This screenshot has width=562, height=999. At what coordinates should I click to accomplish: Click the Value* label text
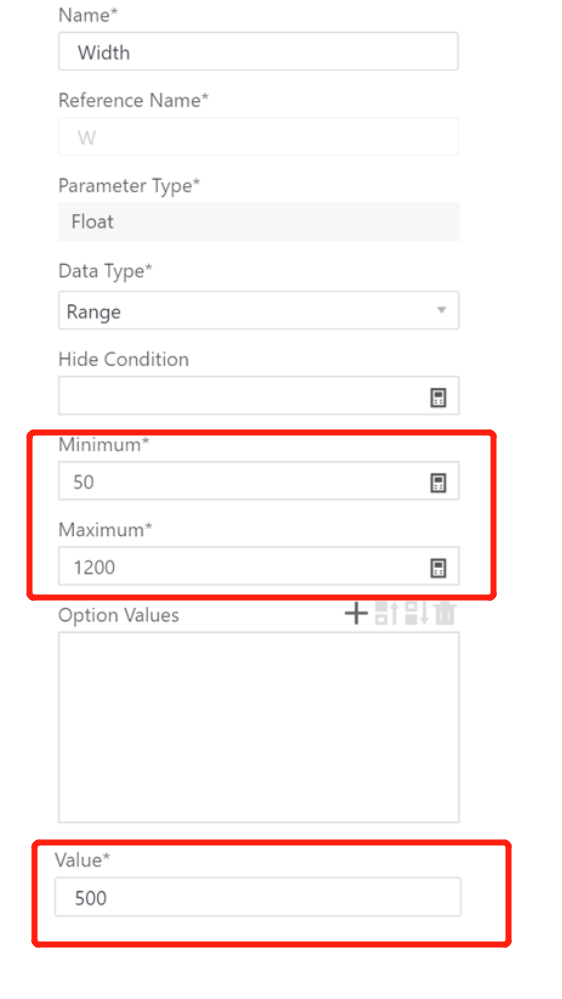[82, 860]
